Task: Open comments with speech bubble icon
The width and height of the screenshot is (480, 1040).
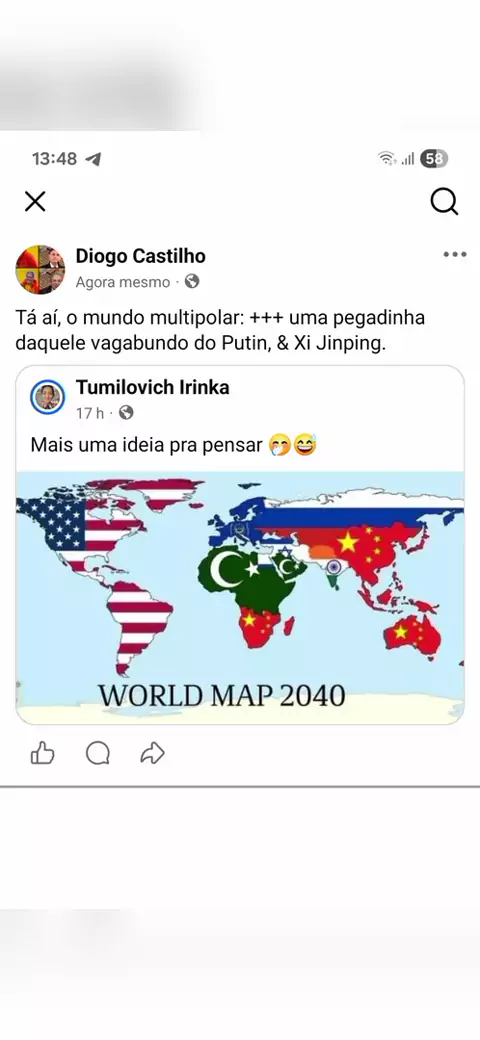Action: (x=97, y=753)
